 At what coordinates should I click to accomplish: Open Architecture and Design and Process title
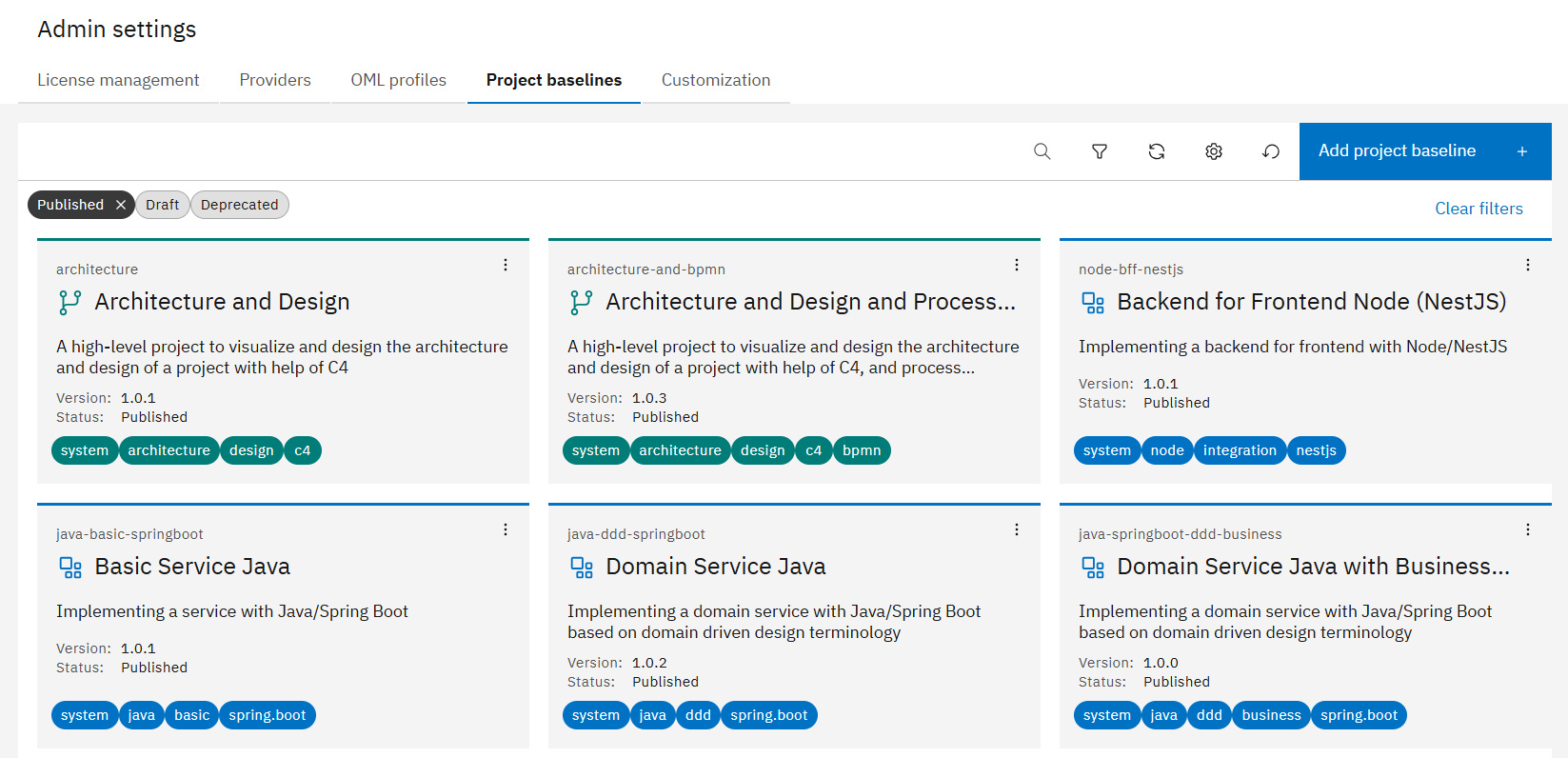pos(811,302)
